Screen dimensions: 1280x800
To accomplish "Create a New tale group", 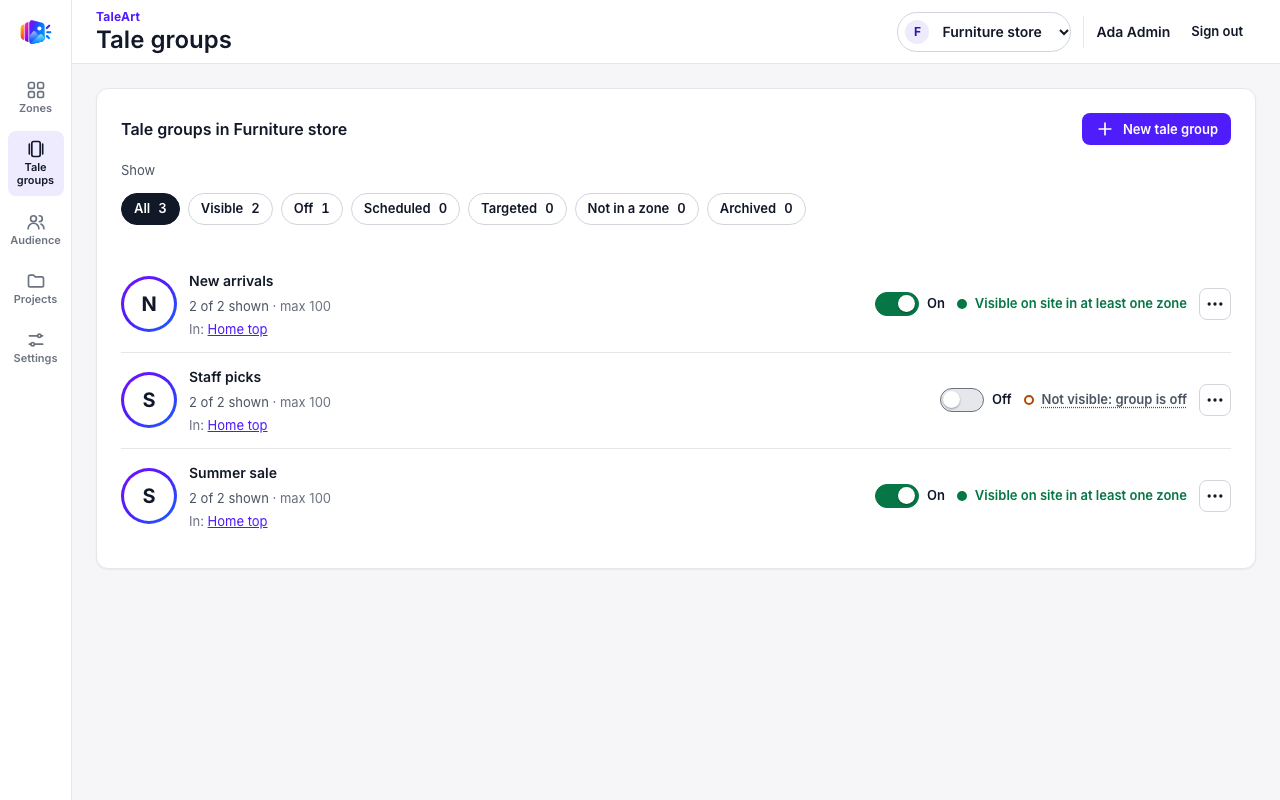I will point(1156,129).
